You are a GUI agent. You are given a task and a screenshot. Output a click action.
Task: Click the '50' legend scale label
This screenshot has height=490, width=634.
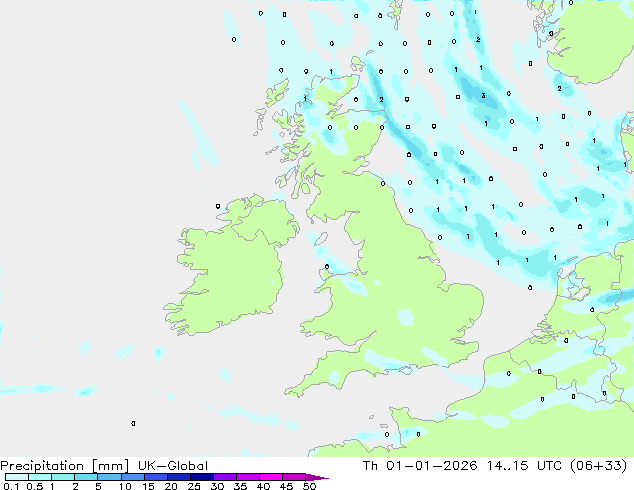tap(309, 486)
